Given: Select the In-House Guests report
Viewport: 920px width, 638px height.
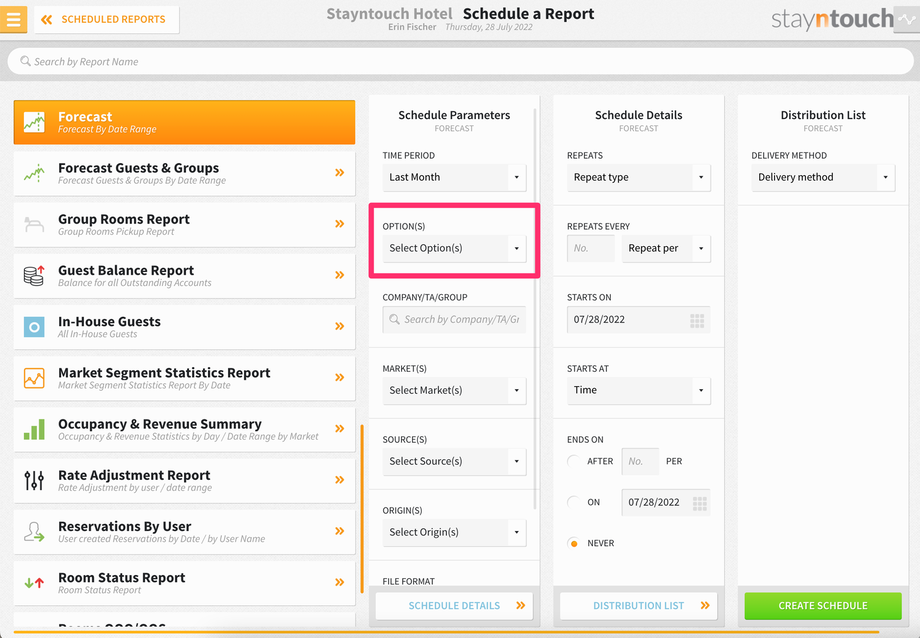Looking at the screenshot, I should pos(184,327).
